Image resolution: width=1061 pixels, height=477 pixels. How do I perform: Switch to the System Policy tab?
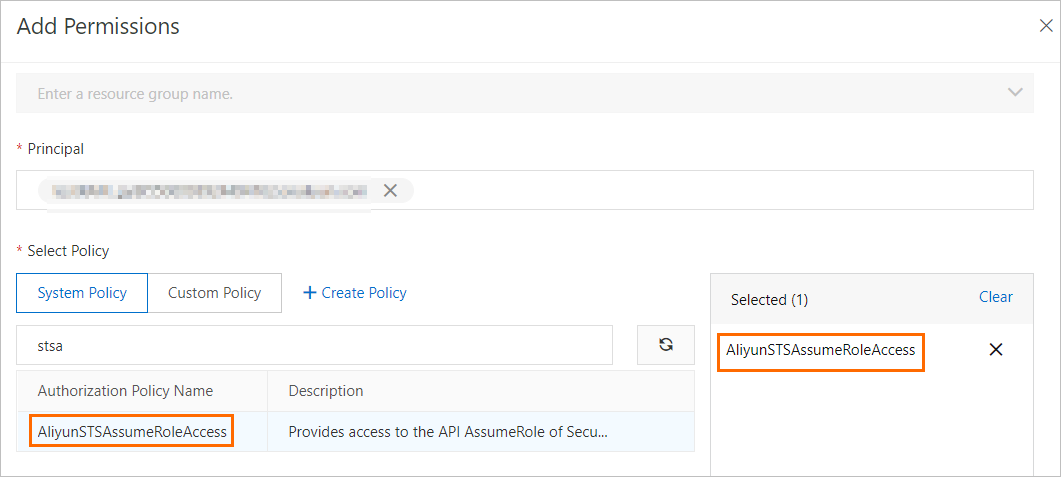coord(82,293)
